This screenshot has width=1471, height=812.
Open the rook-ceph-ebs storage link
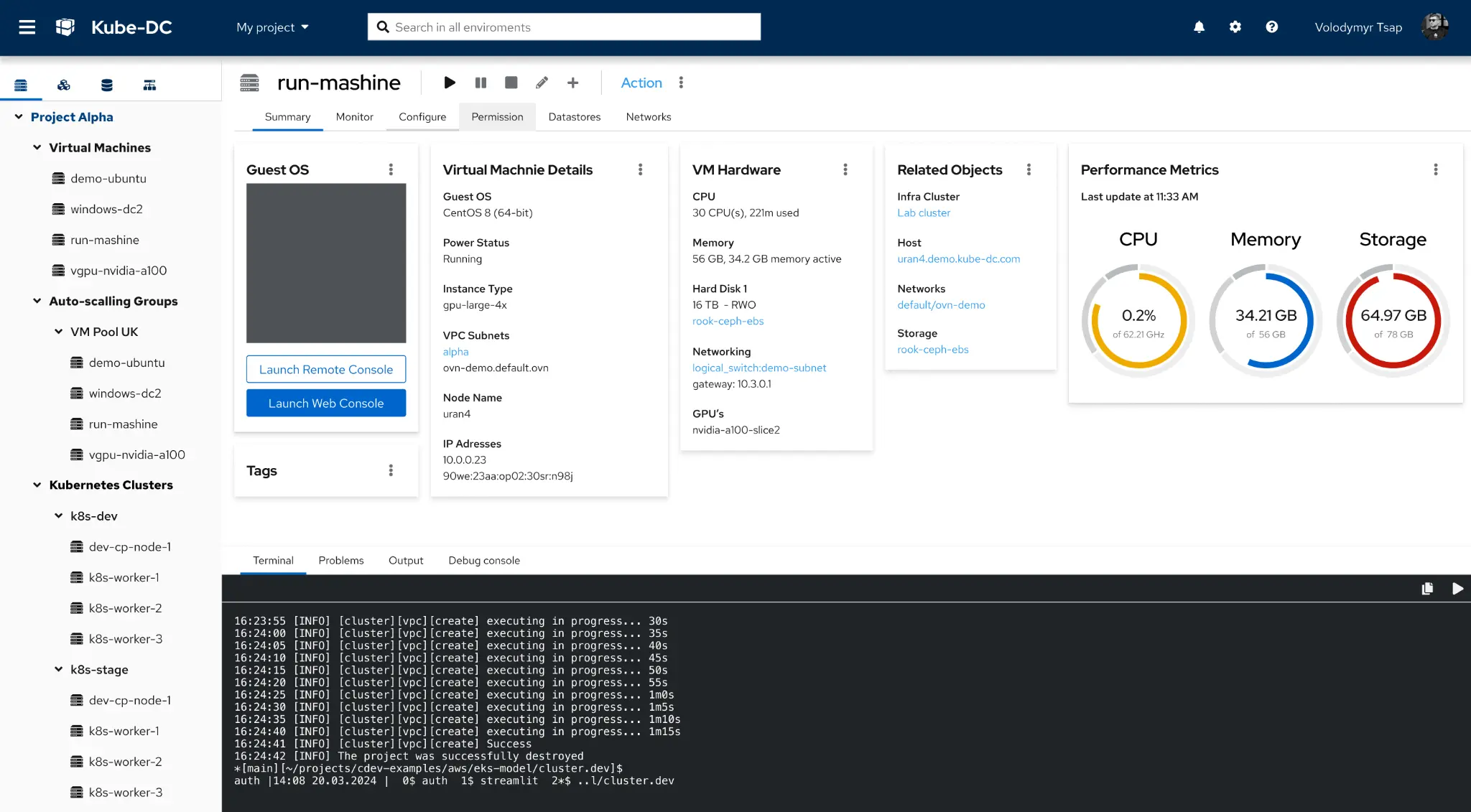933,350
